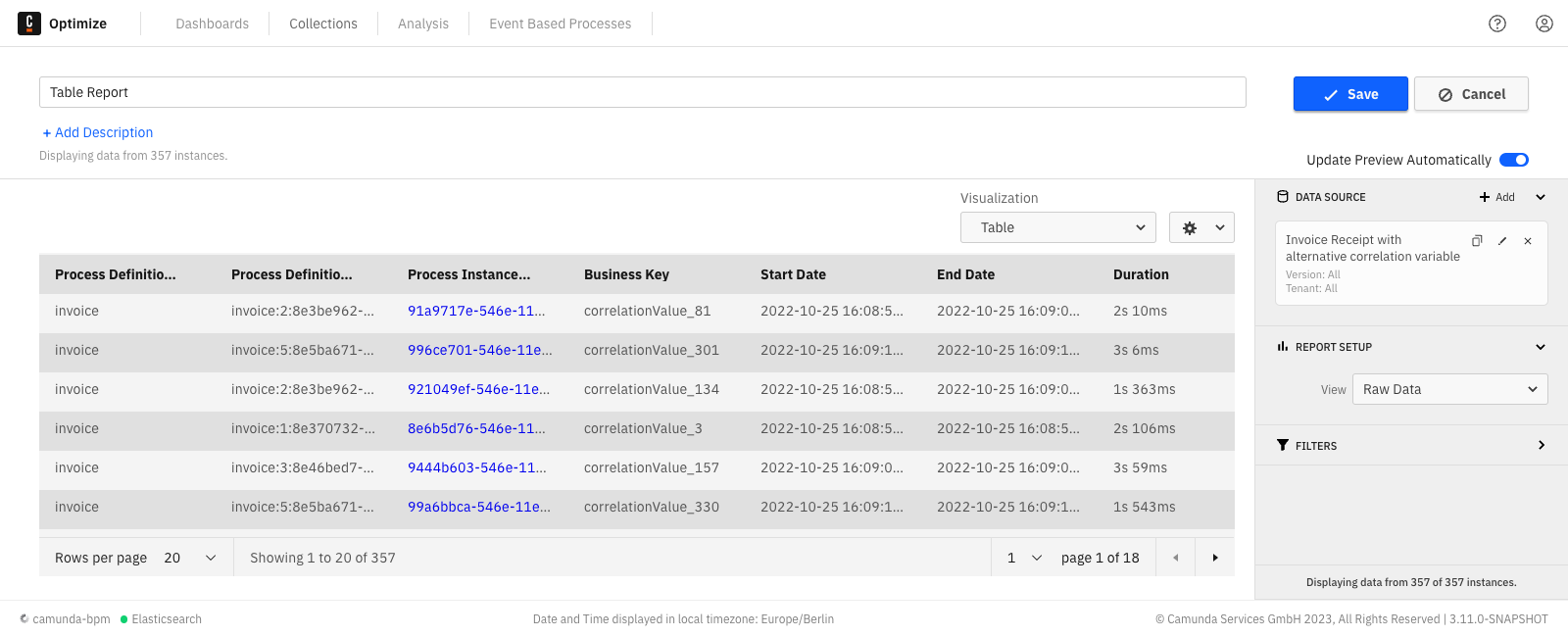Click the correlationValue_330 cell

tap(652, 507)
